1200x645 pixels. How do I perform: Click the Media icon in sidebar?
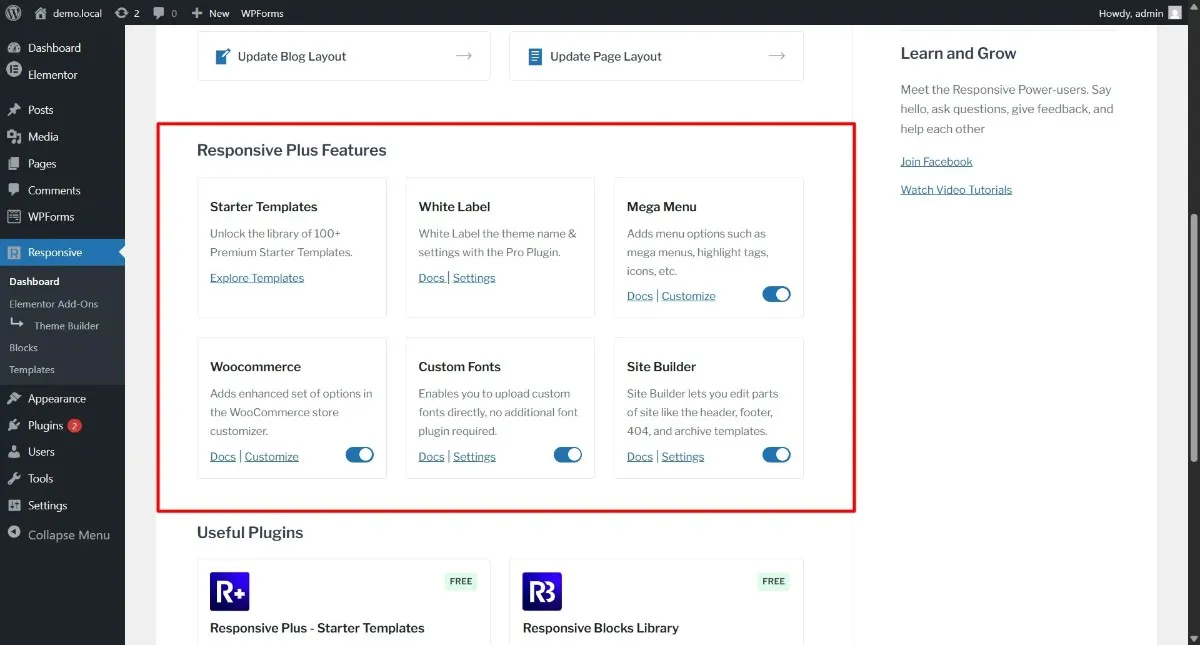point(14,136)
